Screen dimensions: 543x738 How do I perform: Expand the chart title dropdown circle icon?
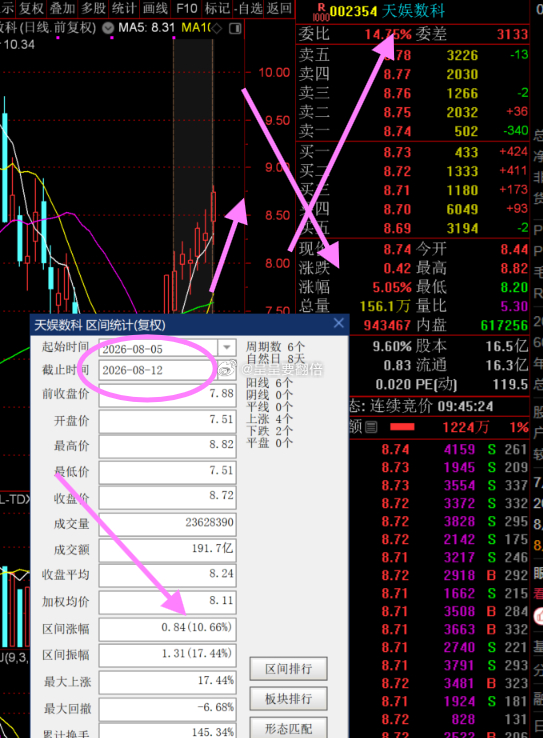click(x=108, y=28)
